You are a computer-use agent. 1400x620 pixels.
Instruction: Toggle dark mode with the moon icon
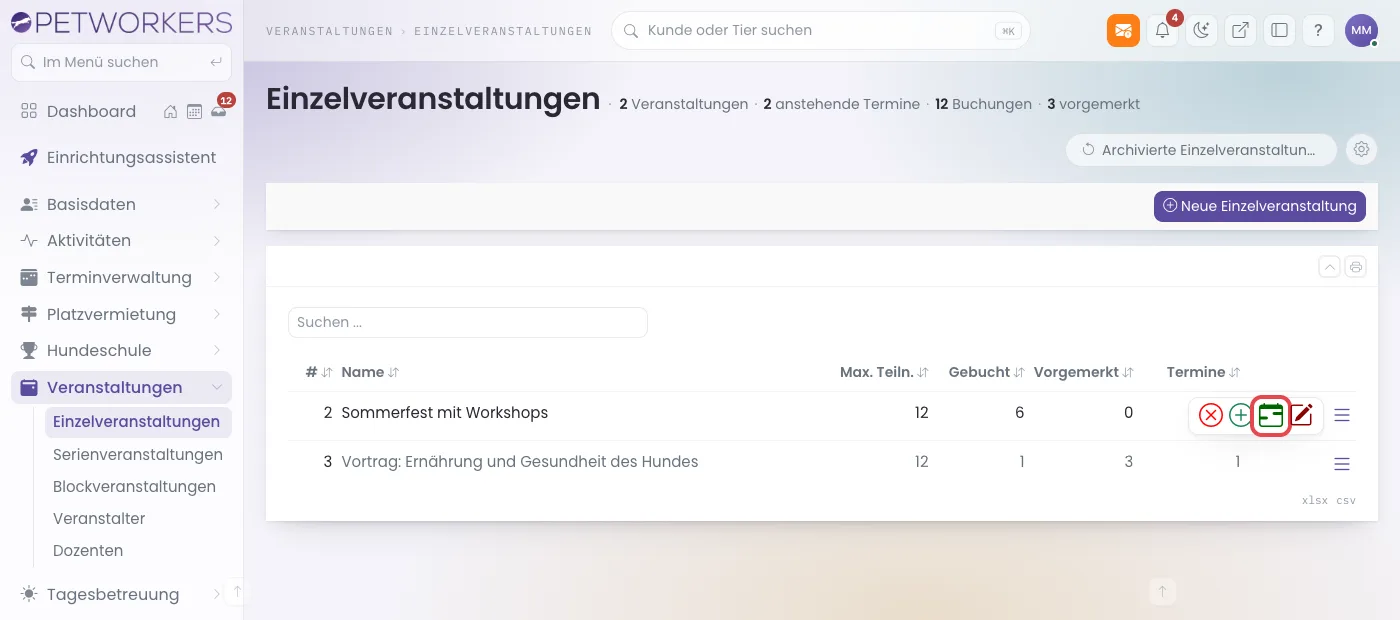[1202, 30]
